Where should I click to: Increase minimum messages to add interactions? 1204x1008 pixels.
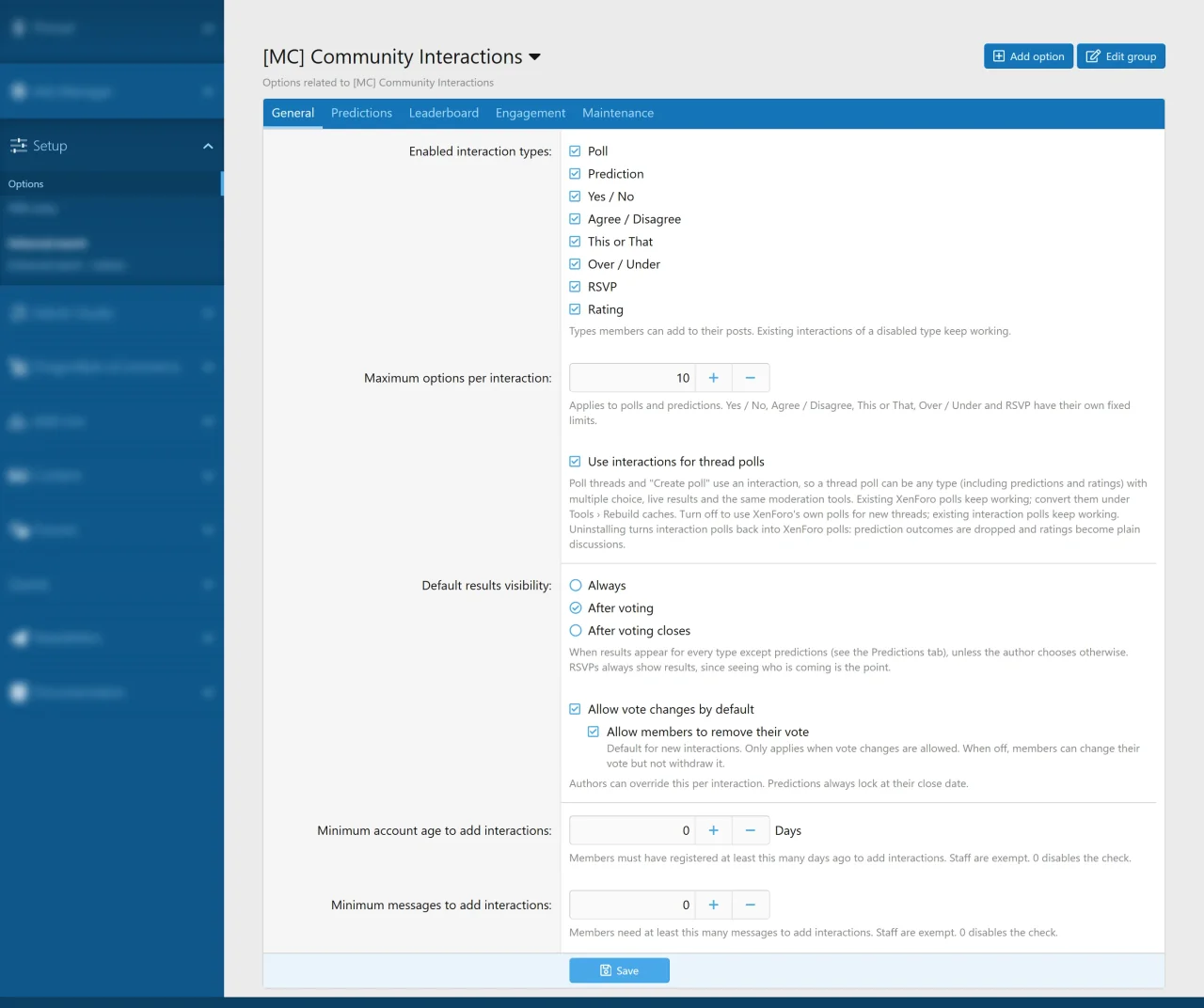(714, 905)
